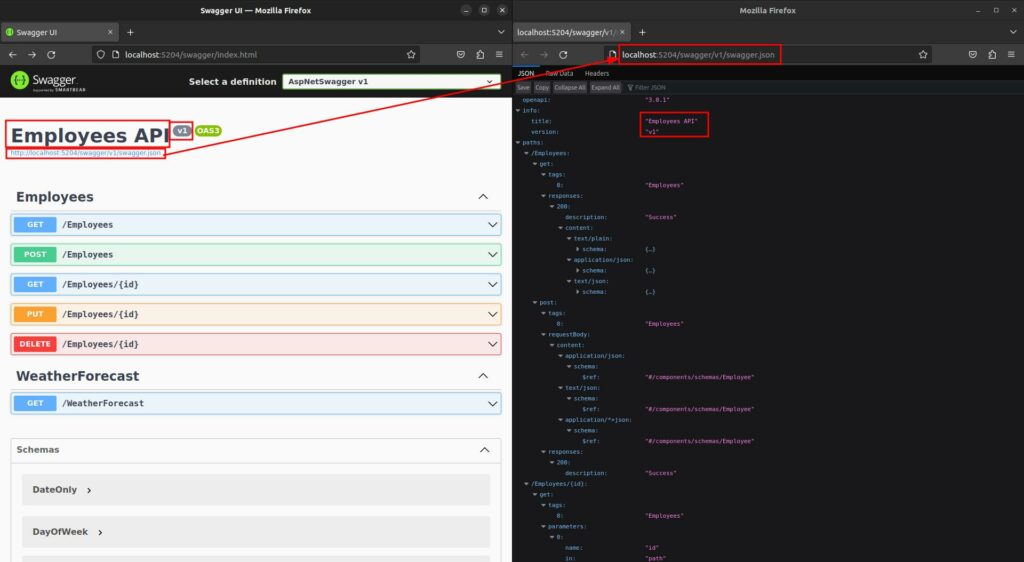Viewport: 1024px width, 562px height.
Task: Switch to the Headers tab
Action: pos(597,74)
